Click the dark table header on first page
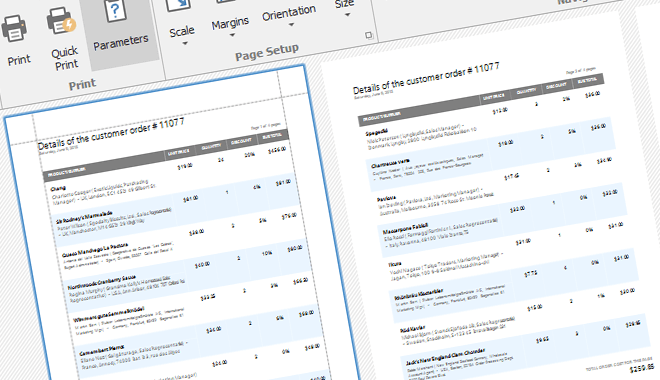 coord(166,156)
